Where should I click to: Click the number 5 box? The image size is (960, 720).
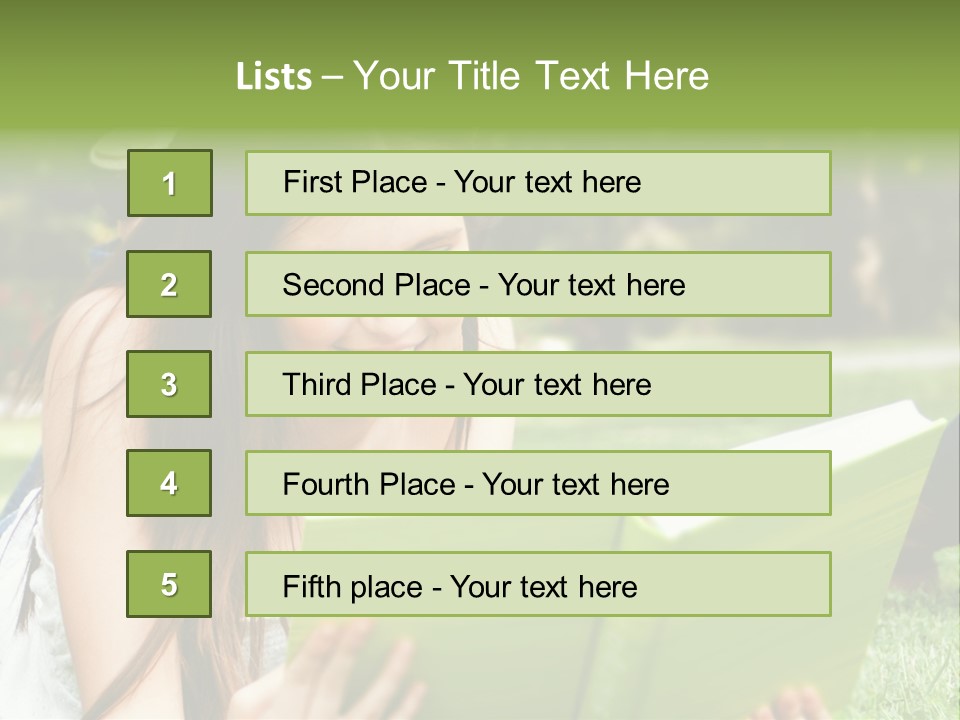point(169,584)
